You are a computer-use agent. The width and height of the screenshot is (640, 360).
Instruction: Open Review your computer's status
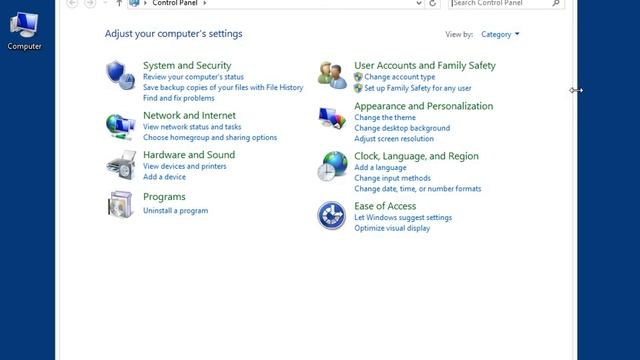[x=193, y=77]
